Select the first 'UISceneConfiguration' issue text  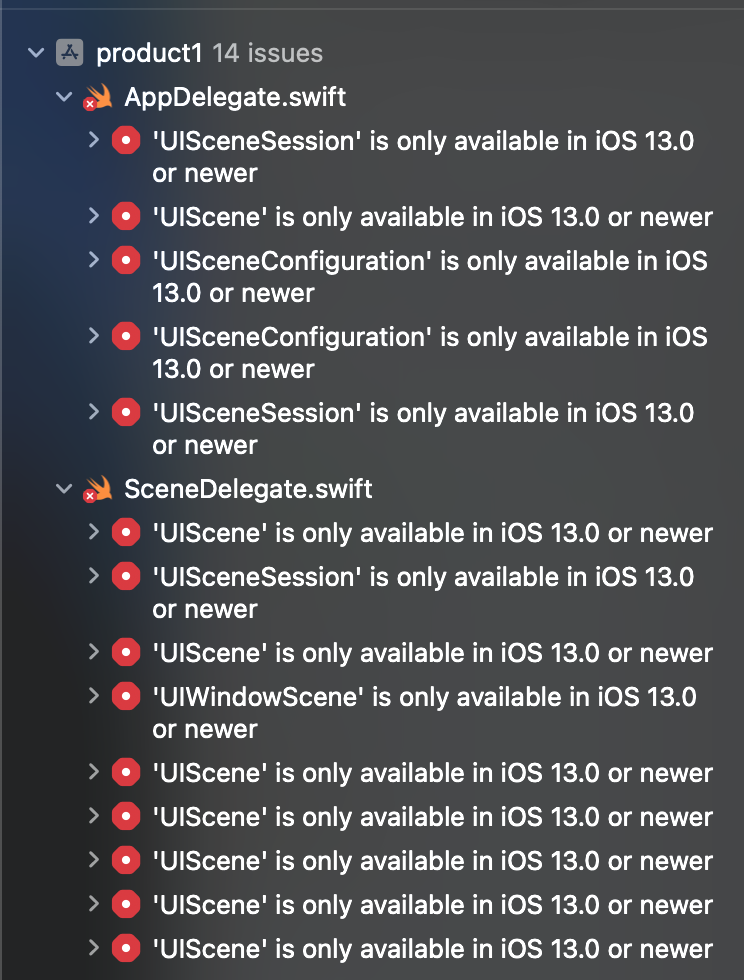[430, 277]
